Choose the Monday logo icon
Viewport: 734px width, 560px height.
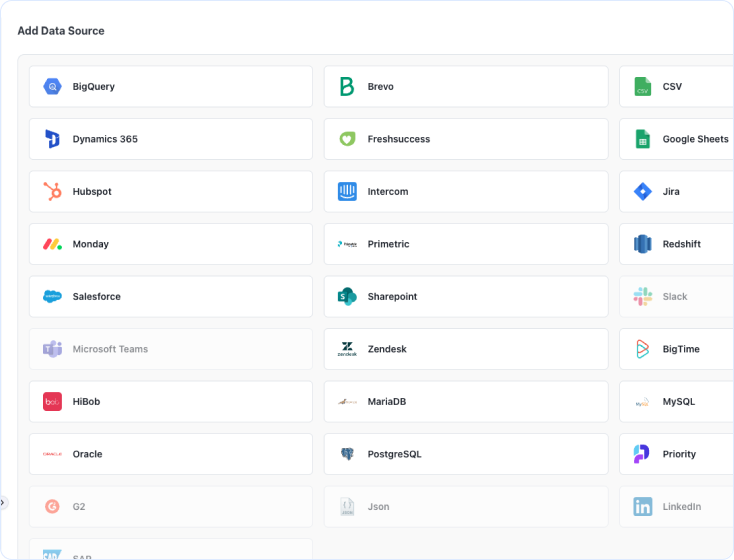[x=52, y=244]
